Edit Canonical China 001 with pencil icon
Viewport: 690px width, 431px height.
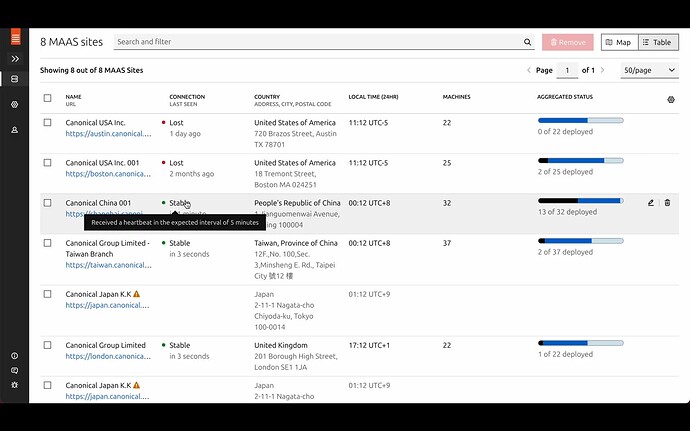[650, 203]
